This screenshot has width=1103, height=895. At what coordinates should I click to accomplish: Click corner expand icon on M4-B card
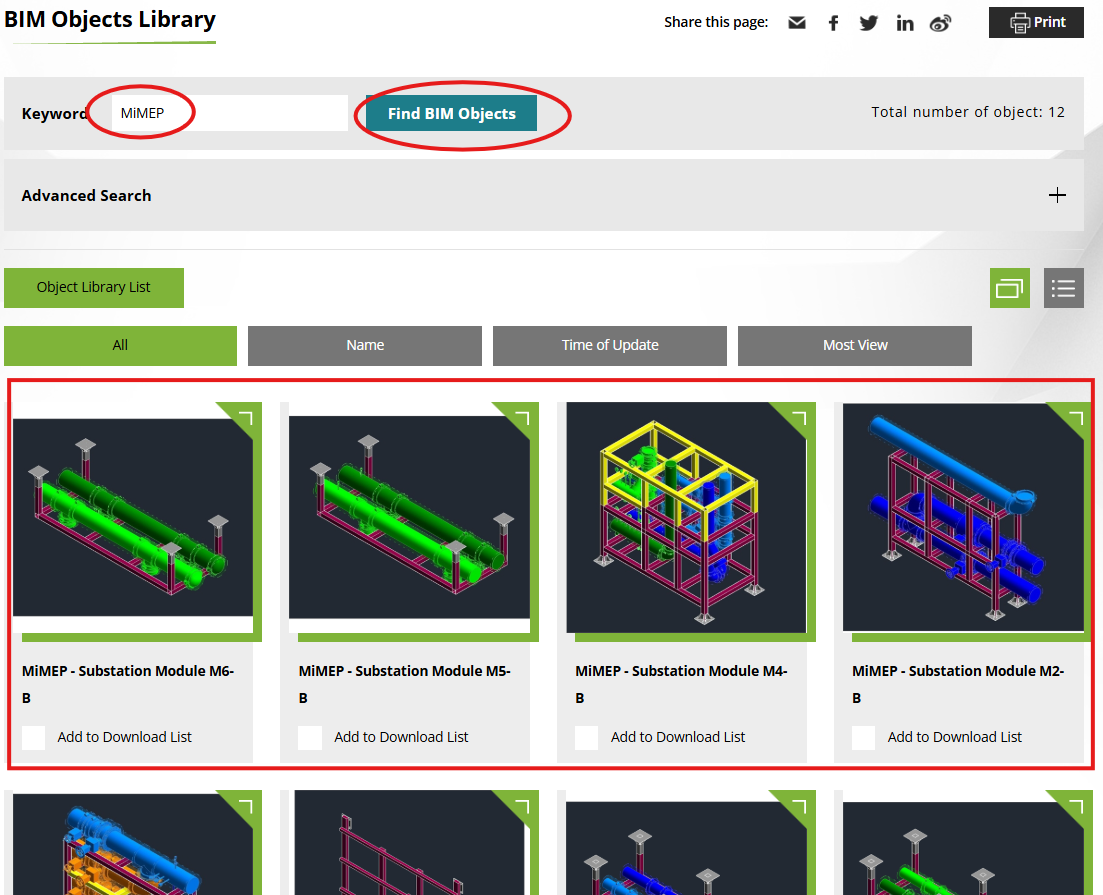(x=799, y=419)
